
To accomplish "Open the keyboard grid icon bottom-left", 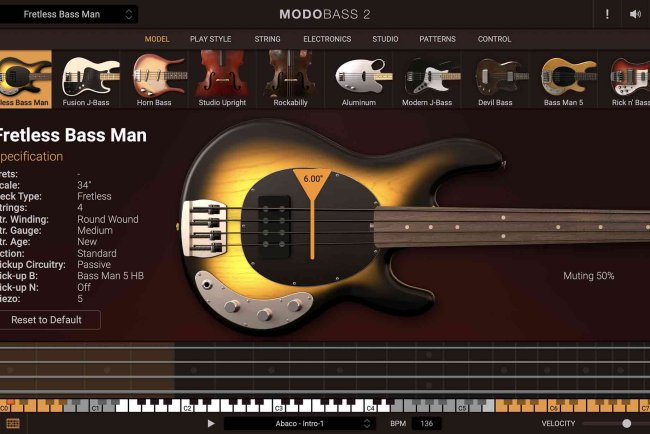I will tap(12, 423).
